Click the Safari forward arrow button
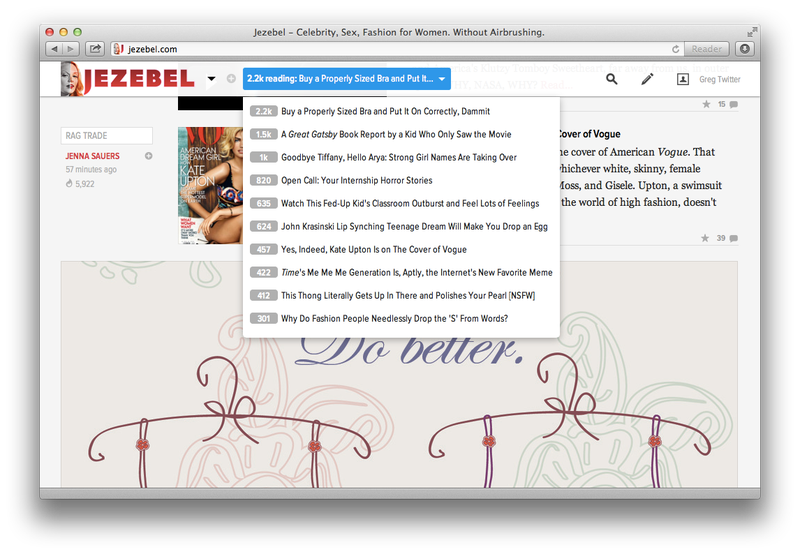 71,49
